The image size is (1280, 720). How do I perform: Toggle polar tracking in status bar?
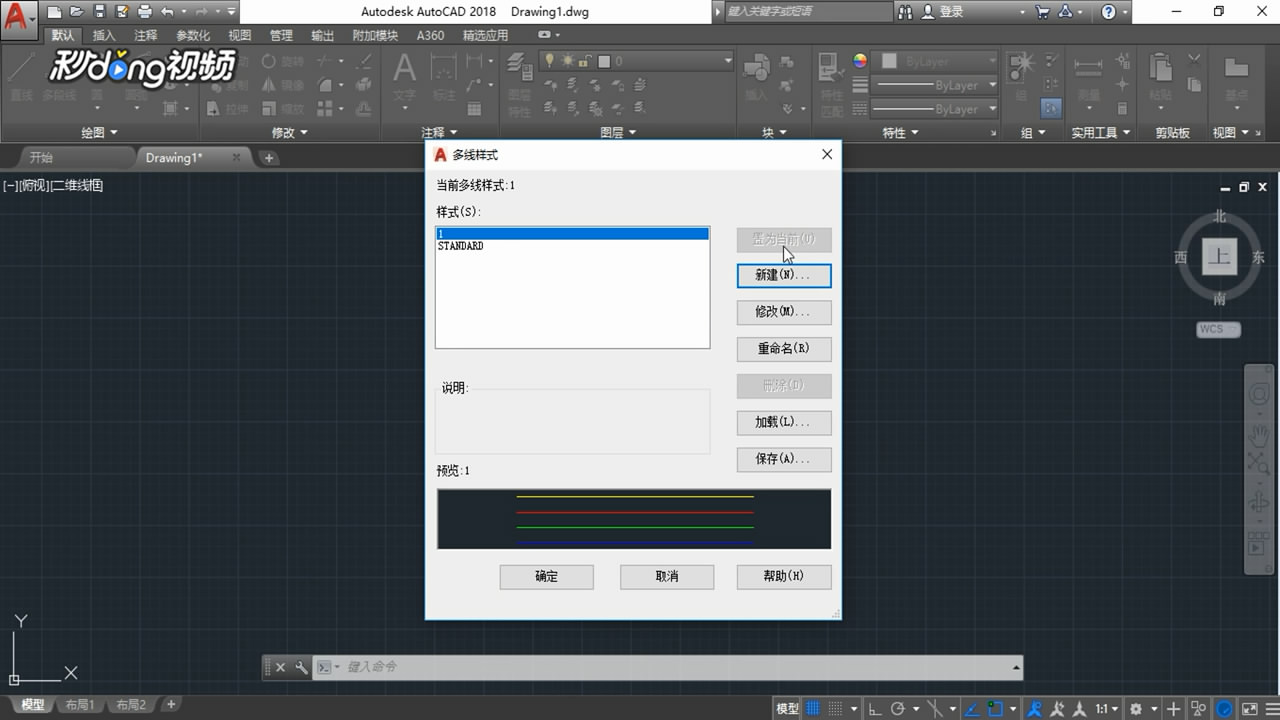coord(898,709)
